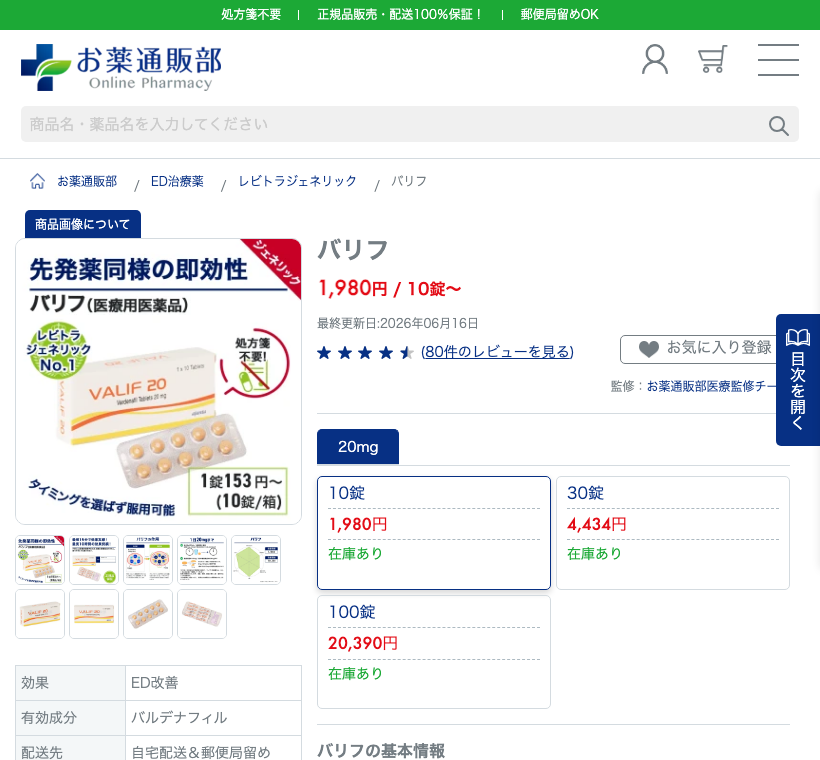Viewport: 820px width, 760px height.
Task: Click the 正規品販売・配送100%保証！ text
Action: (401, 15)
